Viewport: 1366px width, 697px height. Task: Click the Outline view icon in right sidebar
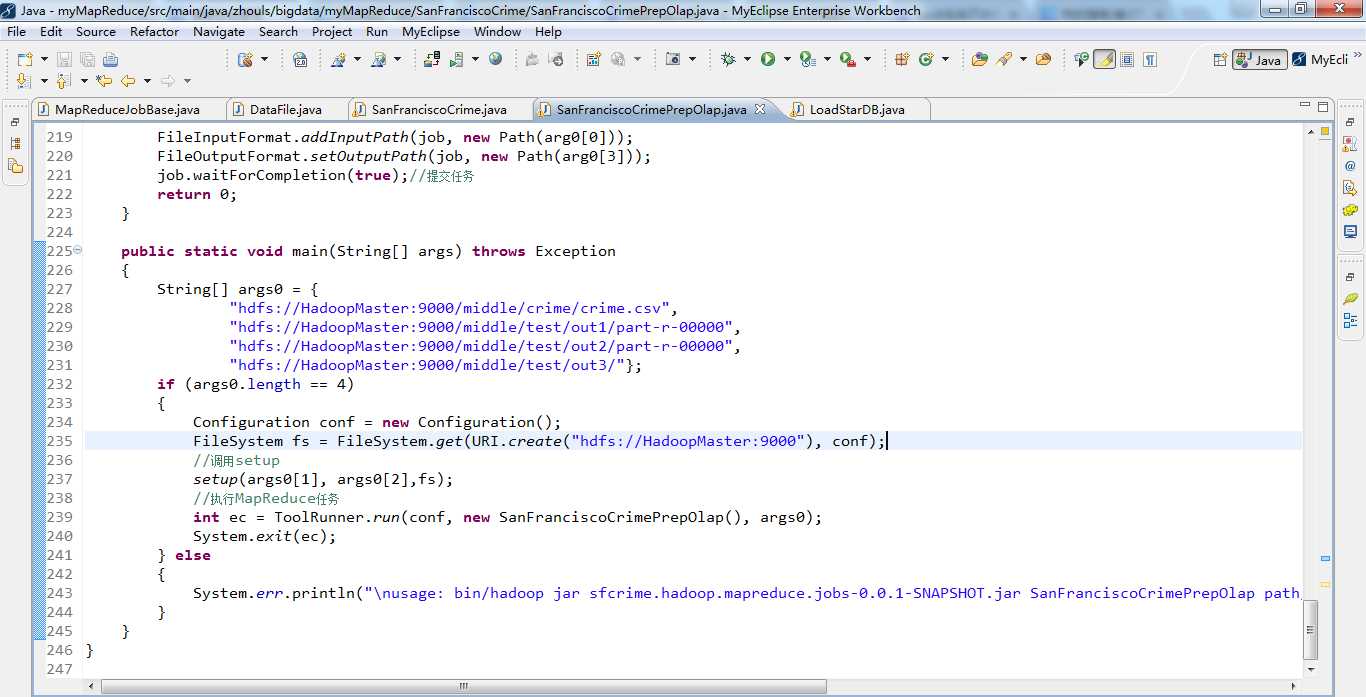pos(1350,320)
